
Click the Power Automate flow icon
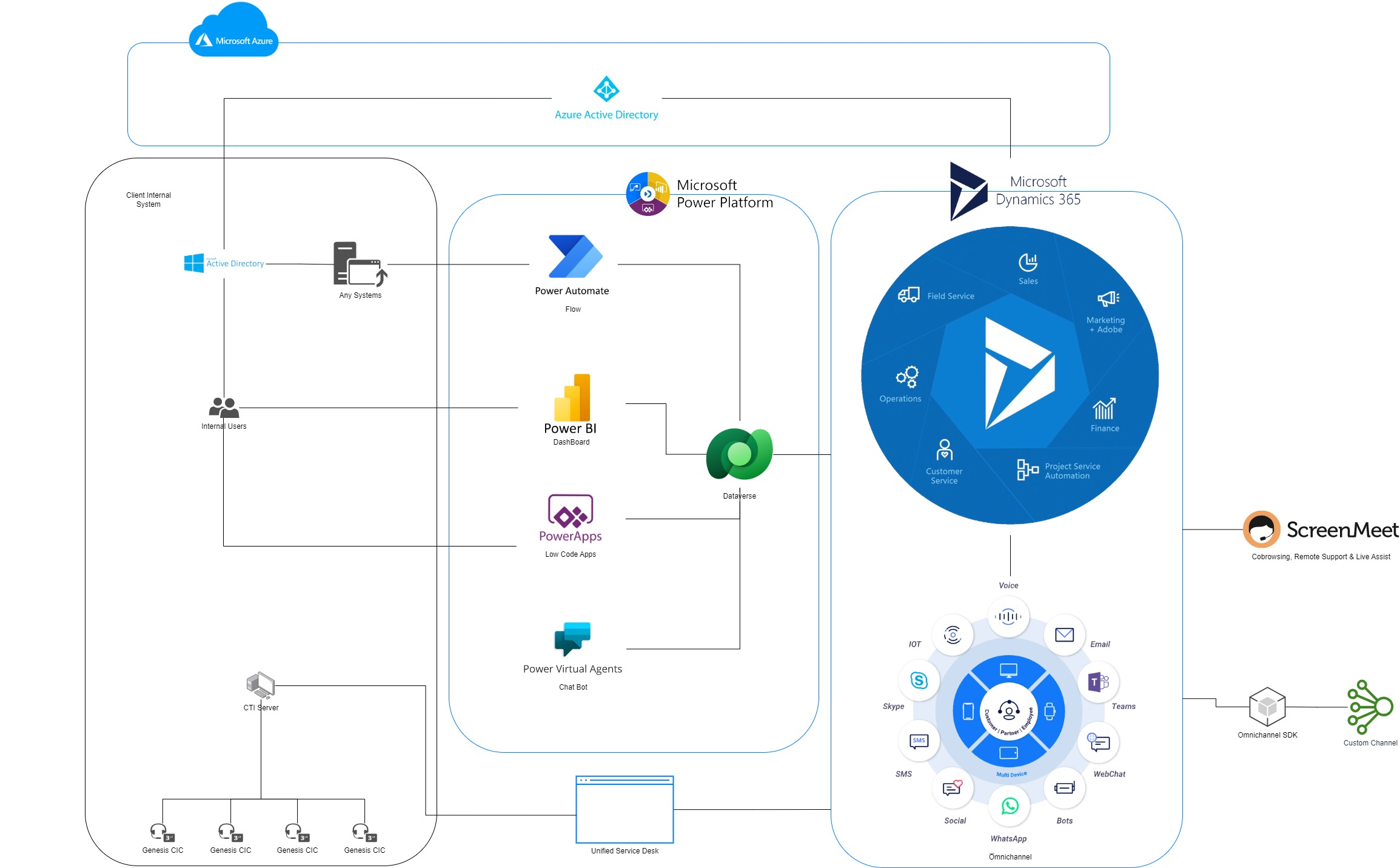pyautogui.click(x=575, y=256)
